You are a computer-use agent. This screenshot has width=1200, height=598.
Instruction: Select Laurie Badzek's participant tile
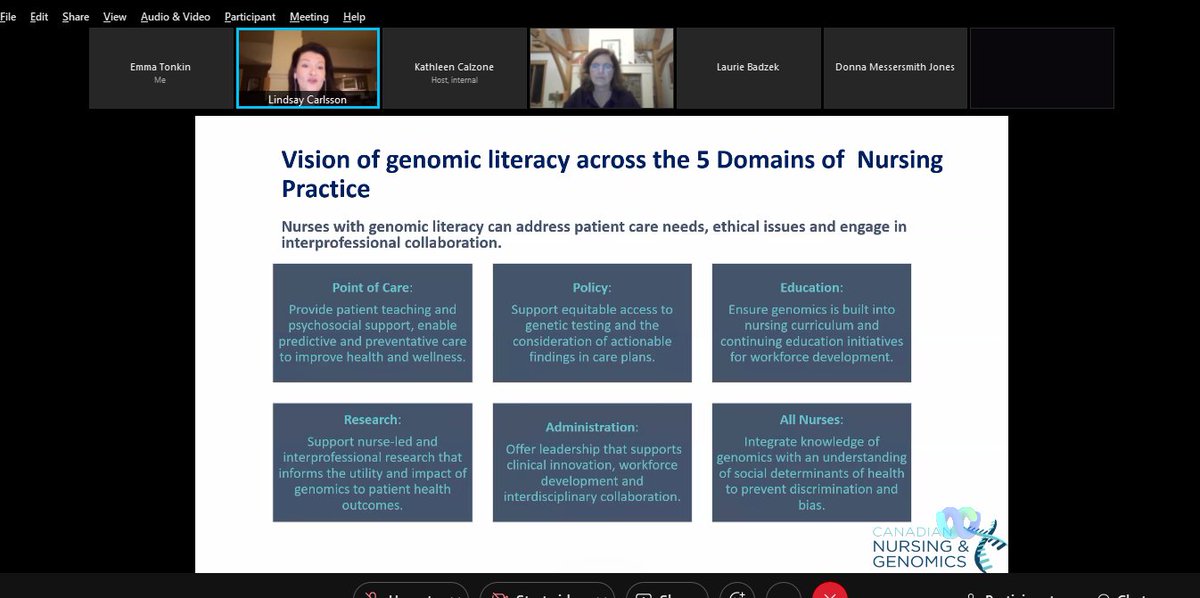click(748, 68)
